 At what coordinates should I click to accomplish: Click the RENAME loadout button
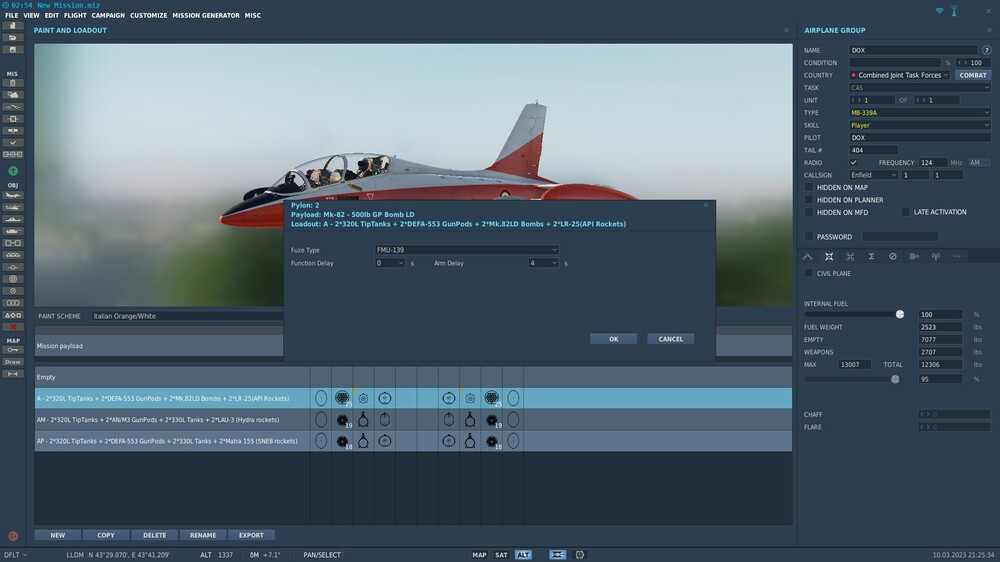coord(203,535)
